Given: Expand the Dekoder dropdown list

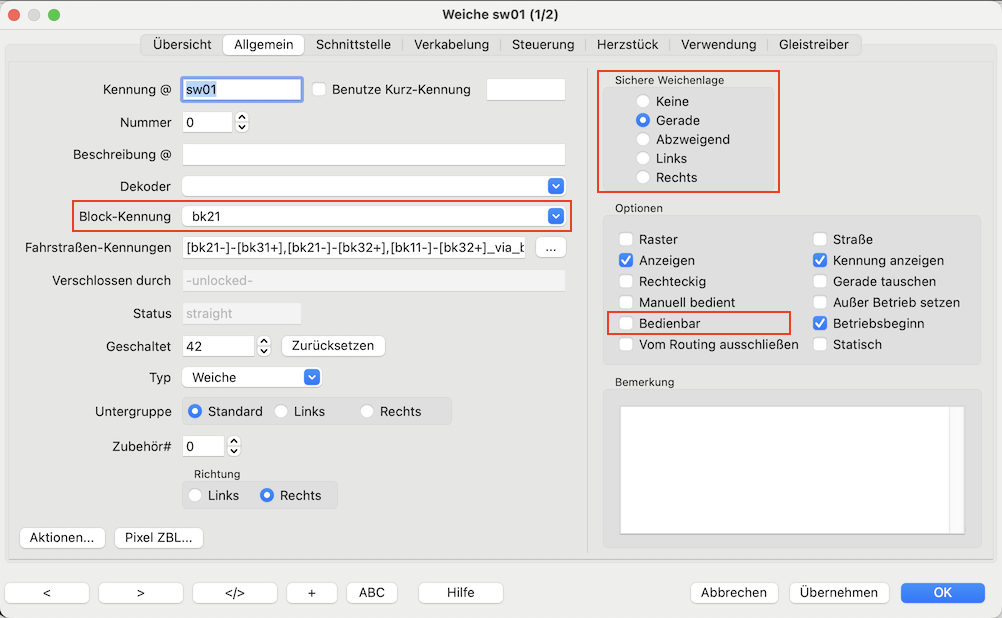Looking at the screenshot, I should point(555,186).
